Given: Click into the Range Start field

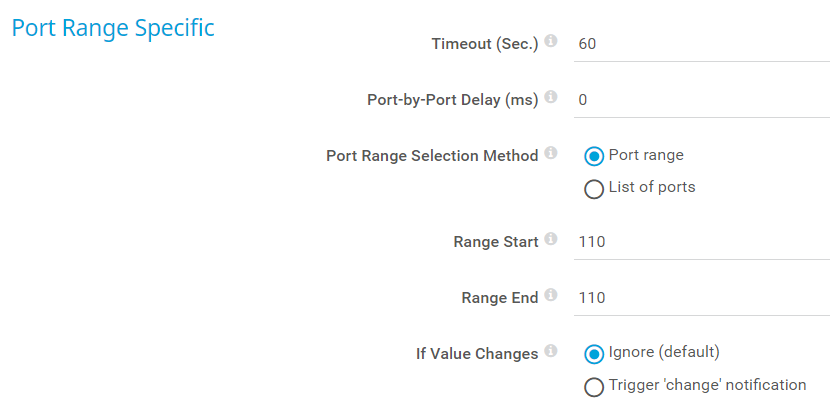Looking at the screenshot, I should [x=700, y=242].
